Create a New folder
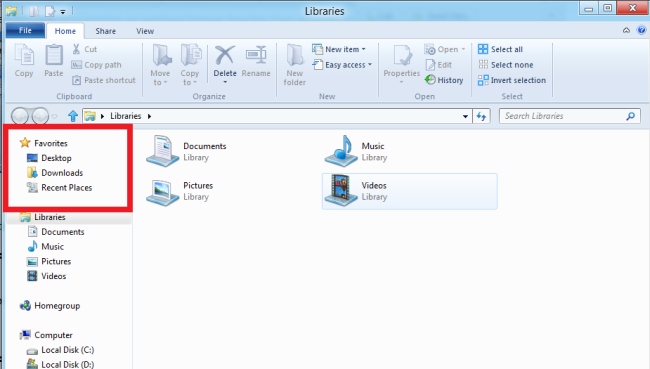This screenshot has height=369, width=650. coord(295,65)
